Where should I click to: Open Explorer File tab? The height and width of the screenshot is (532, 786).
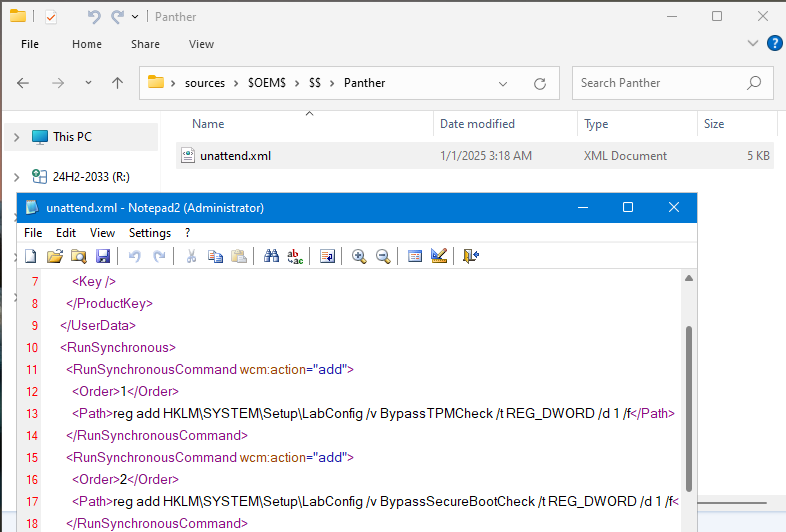coord(30,44)
